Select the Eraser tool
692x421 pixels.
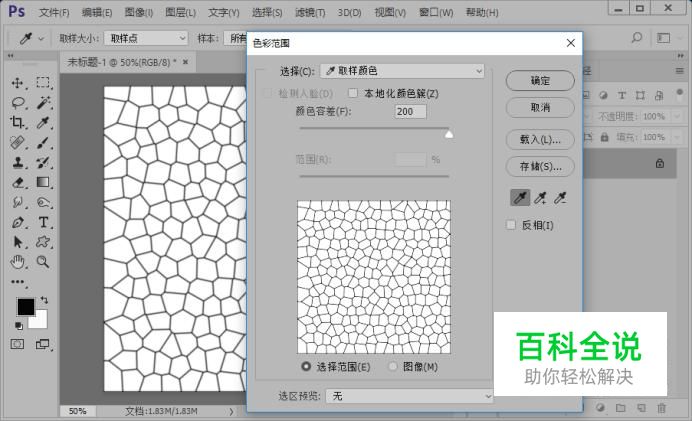(18, 183)
